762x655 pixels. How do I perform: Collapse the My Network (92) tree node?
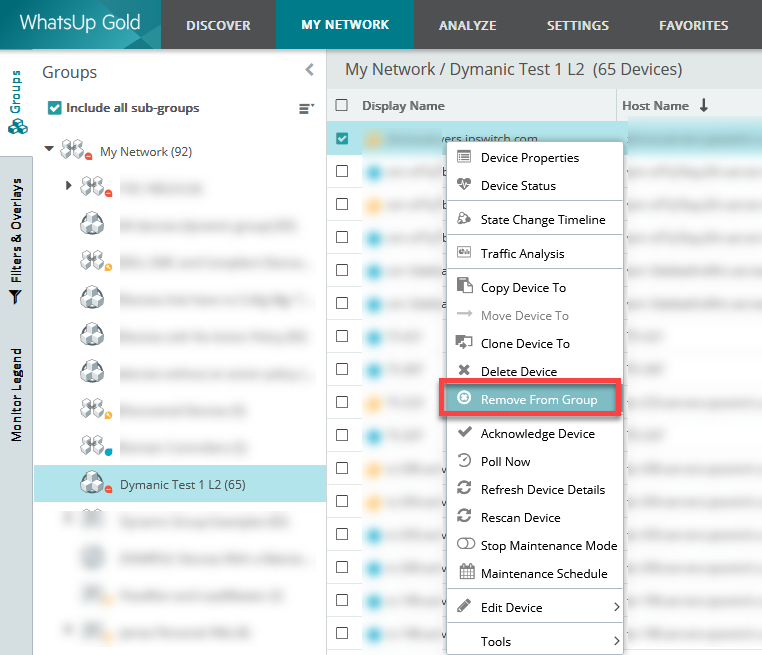[x=49, y=149]
